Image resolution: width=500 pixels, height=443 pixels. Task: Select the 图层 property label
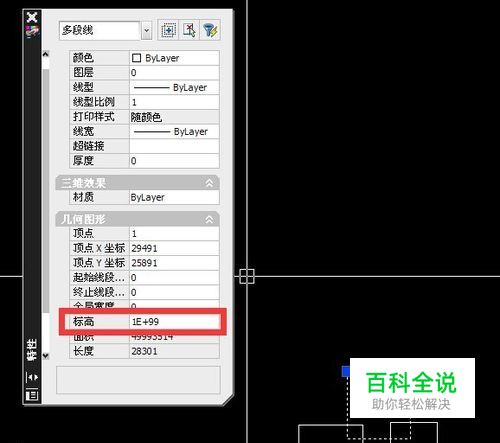[x=83, y=73]
